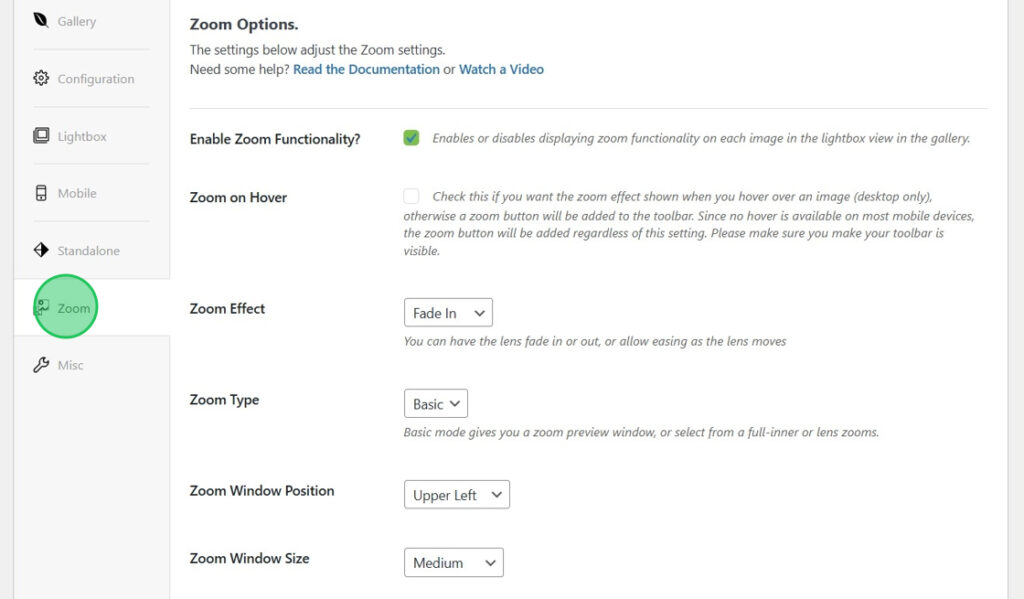Expand the Zoom Type dropdown set to Basic
The width and height of the screenshot is (1024, 599).
tap(435, 403)
